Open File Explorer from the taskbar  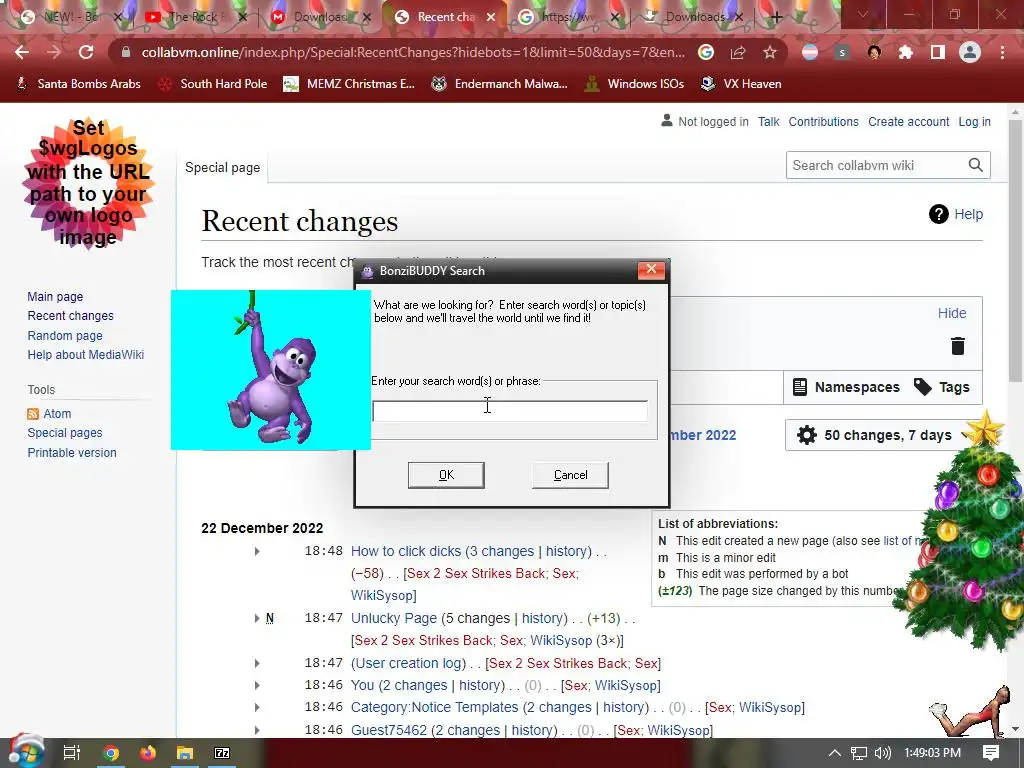pyautogui.click(x=185, y=753)
